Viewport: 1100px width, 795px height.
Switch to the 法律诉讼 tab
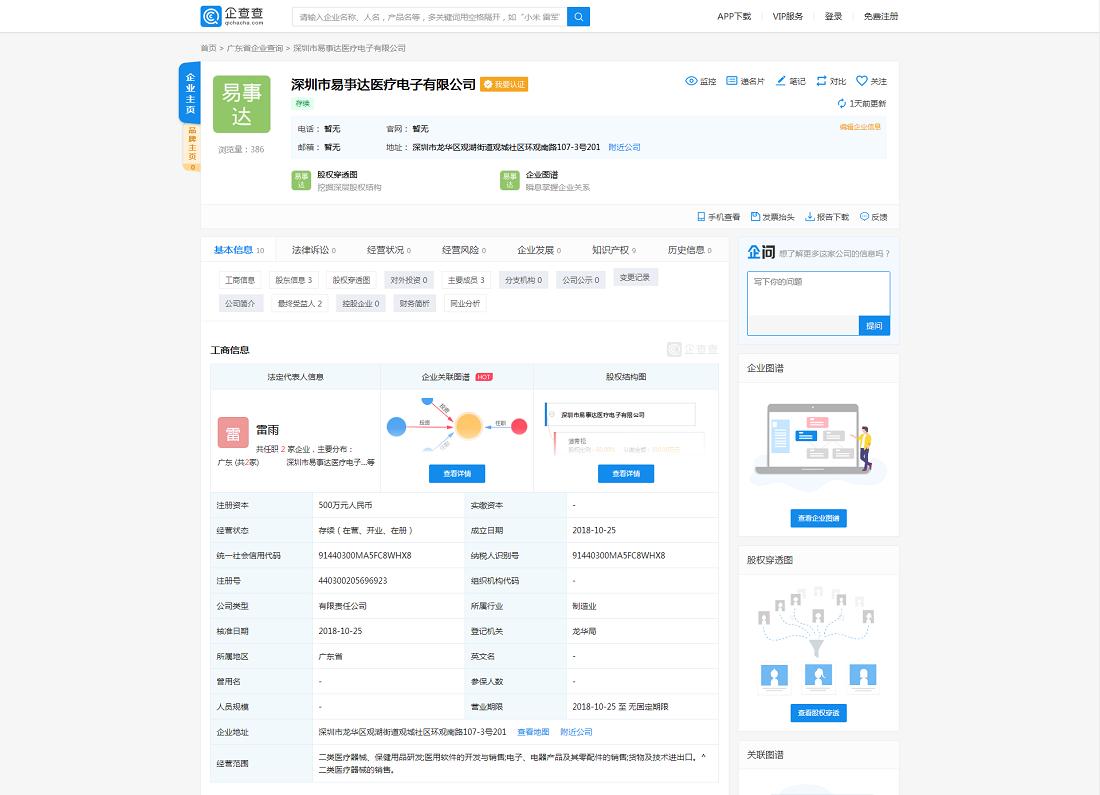[x=310, y=249]
